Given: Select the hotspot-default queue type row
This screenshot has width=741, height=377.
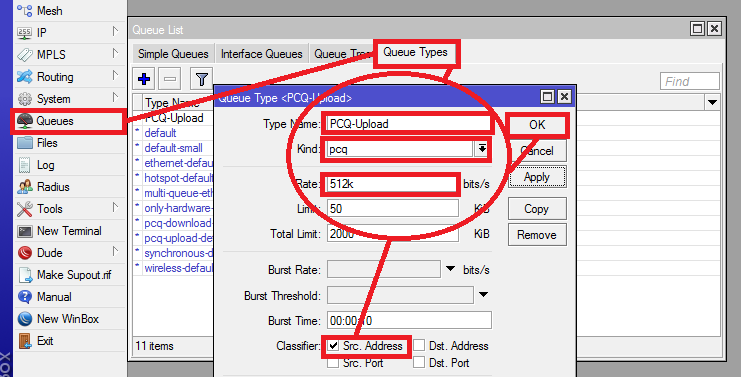Looking at the screenshot, I should pos(173,178).
